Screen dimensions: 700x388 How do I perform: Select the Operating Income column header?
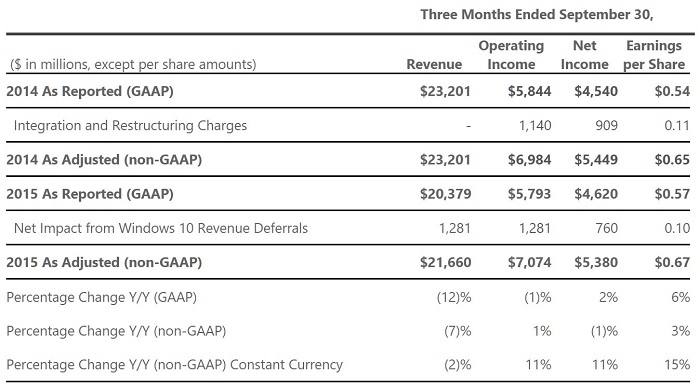pos(511,55)
